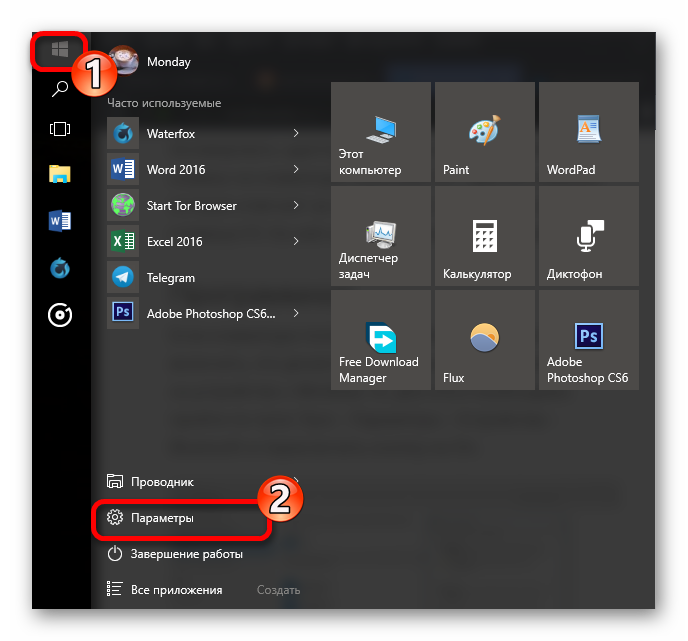This screenshot has width=688, height=641.
Task: Click the Excel 2016 app name text
Action: [x=175, y=242]
